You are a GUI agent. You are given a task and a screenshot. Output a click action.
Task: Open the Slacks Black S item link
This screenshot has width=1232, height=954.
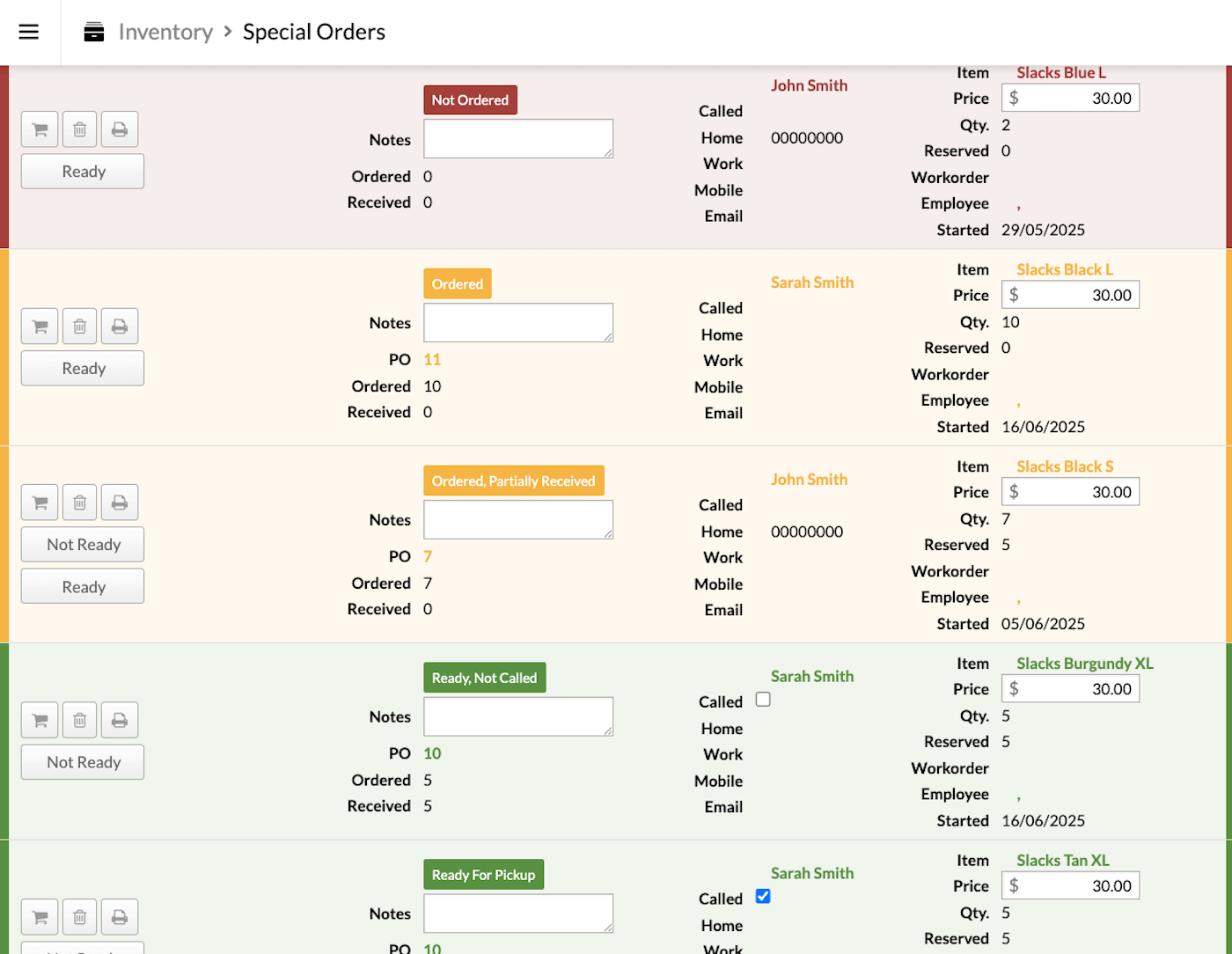pos(1065,467)
